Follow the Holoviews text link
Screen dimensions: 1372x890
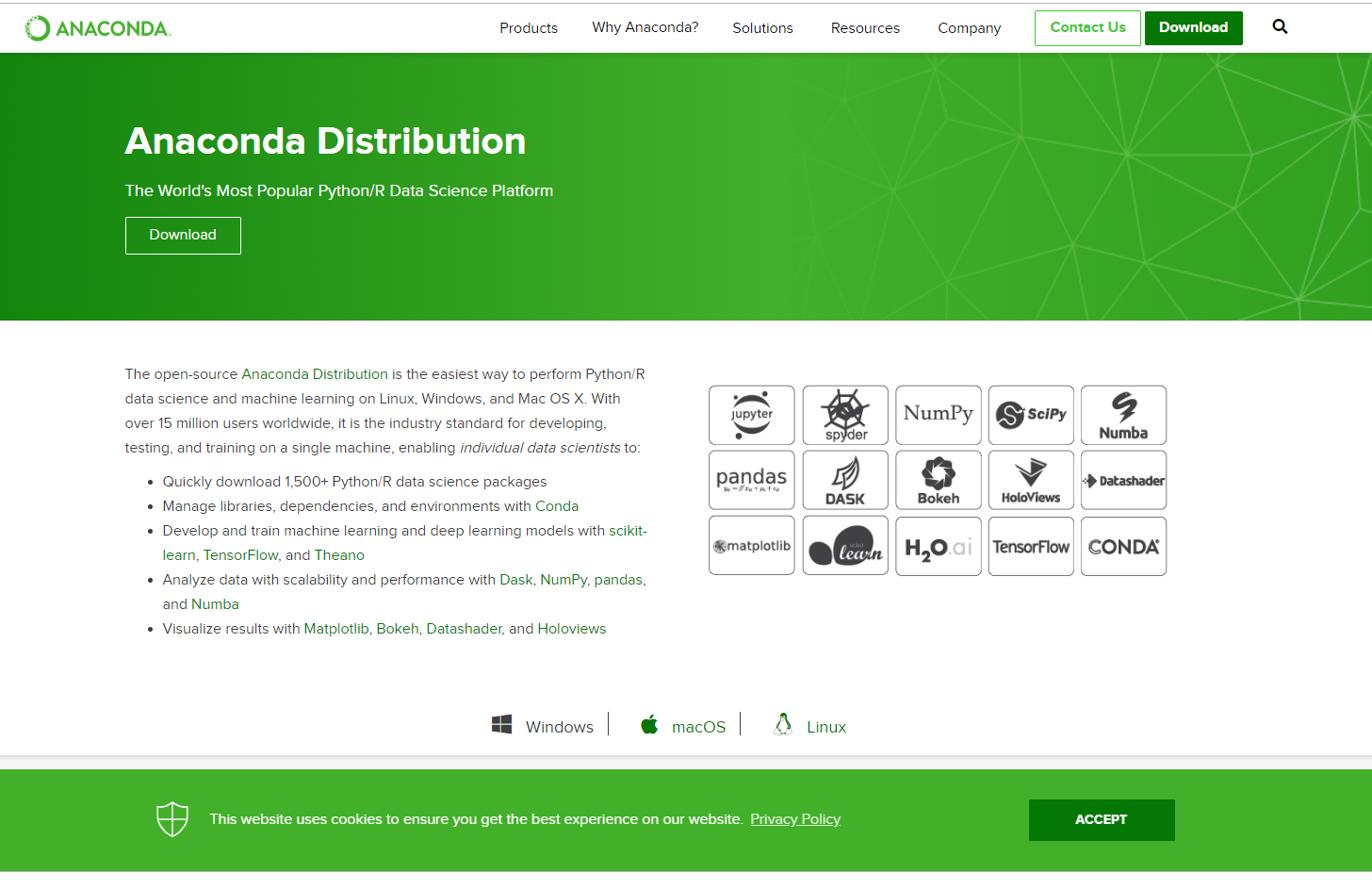572,629
